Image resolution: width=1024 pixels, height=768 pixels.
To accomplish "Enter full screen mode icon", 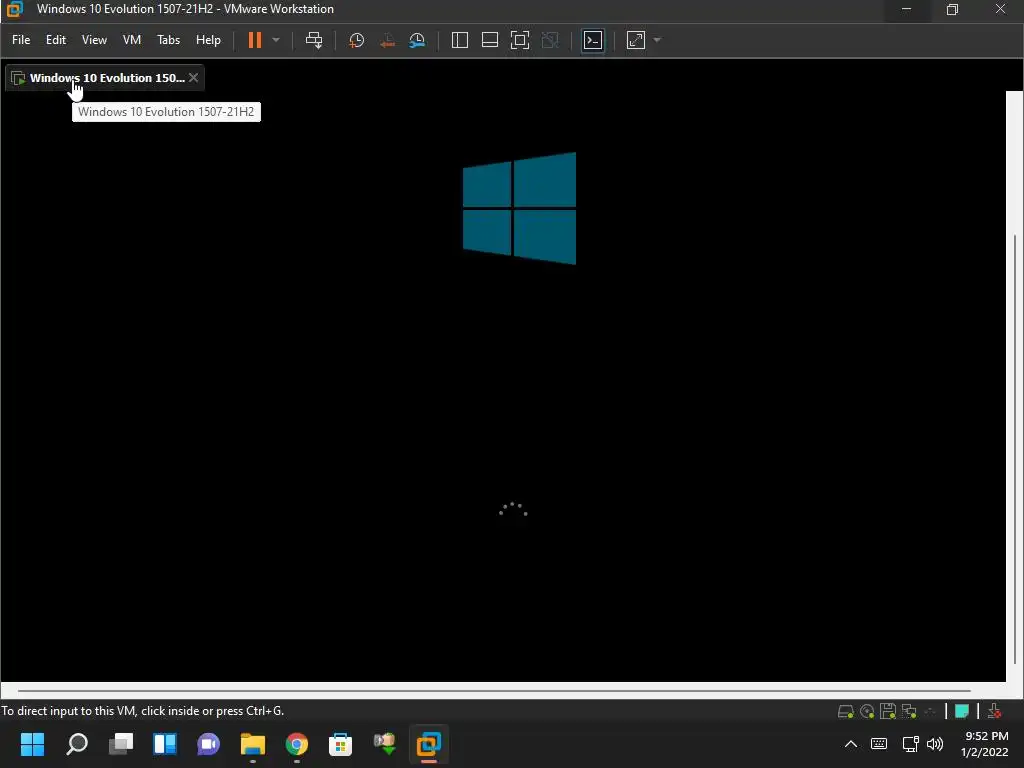I will click(x=520, y=40).
